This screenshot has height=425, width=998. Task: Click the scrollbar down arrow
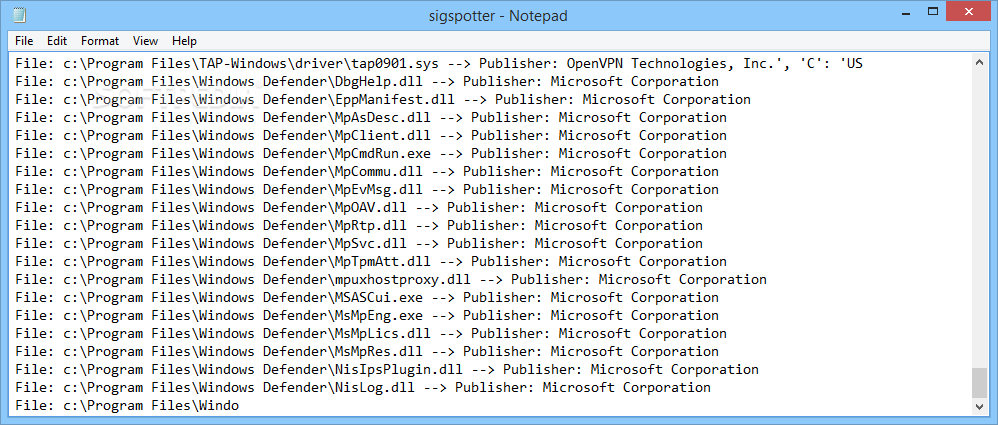click(979, 406)
